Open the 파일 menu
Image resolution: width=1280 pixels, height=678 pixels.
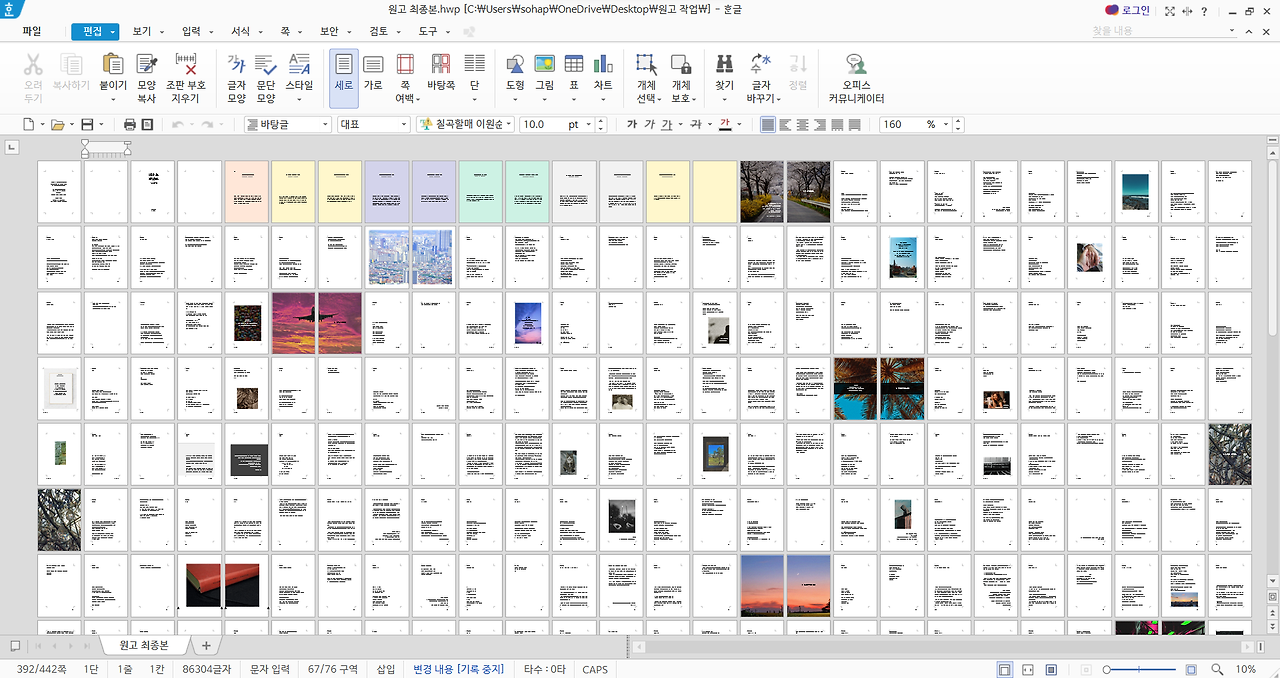[x=32, y=31]
